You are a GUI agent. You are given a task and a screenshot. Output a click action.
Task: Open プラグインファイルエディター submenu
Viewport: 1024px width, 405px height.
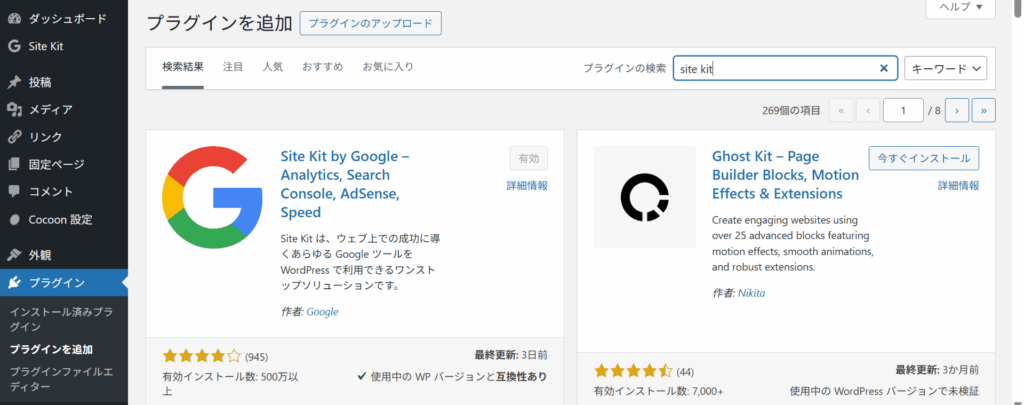pos(61,380)
